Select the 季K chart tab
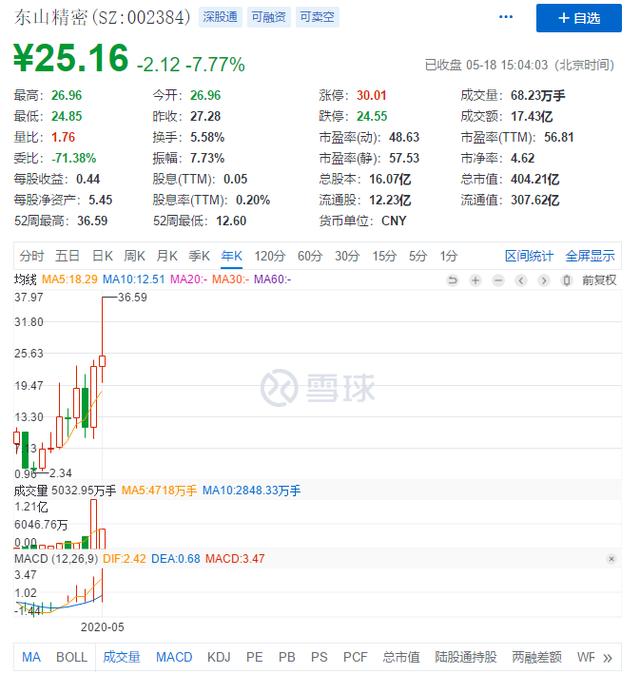Screen dimensions: 640x674 pos(199,256)
